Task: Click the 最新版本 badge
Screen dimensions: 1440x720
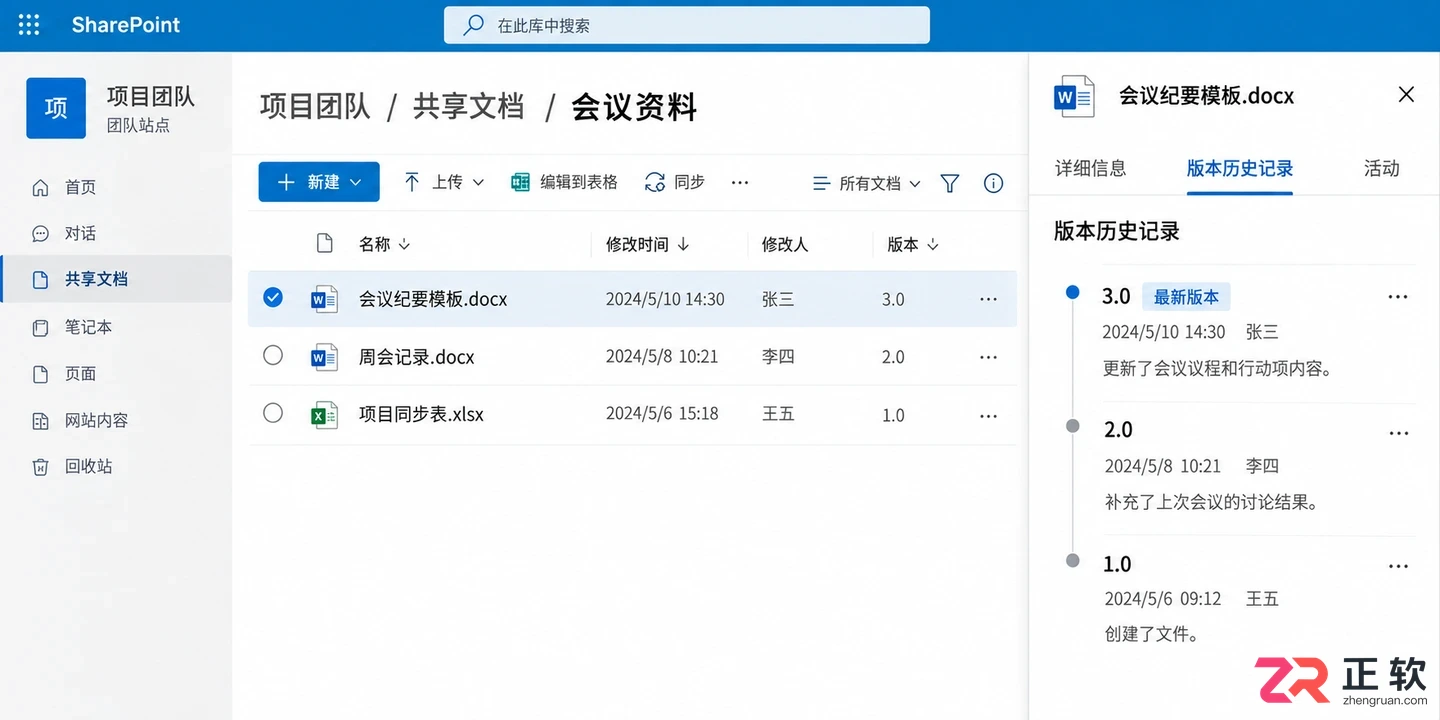Action: 1186,297
